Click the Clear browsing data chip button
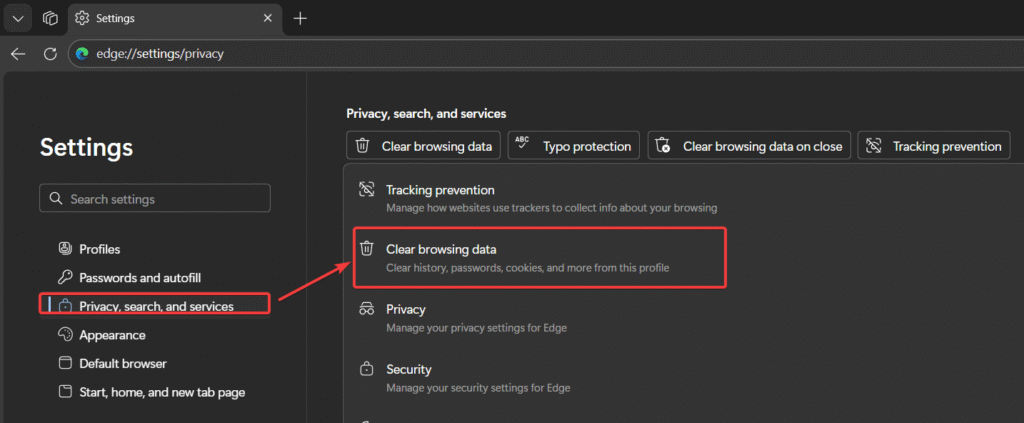 pos(423,146)
